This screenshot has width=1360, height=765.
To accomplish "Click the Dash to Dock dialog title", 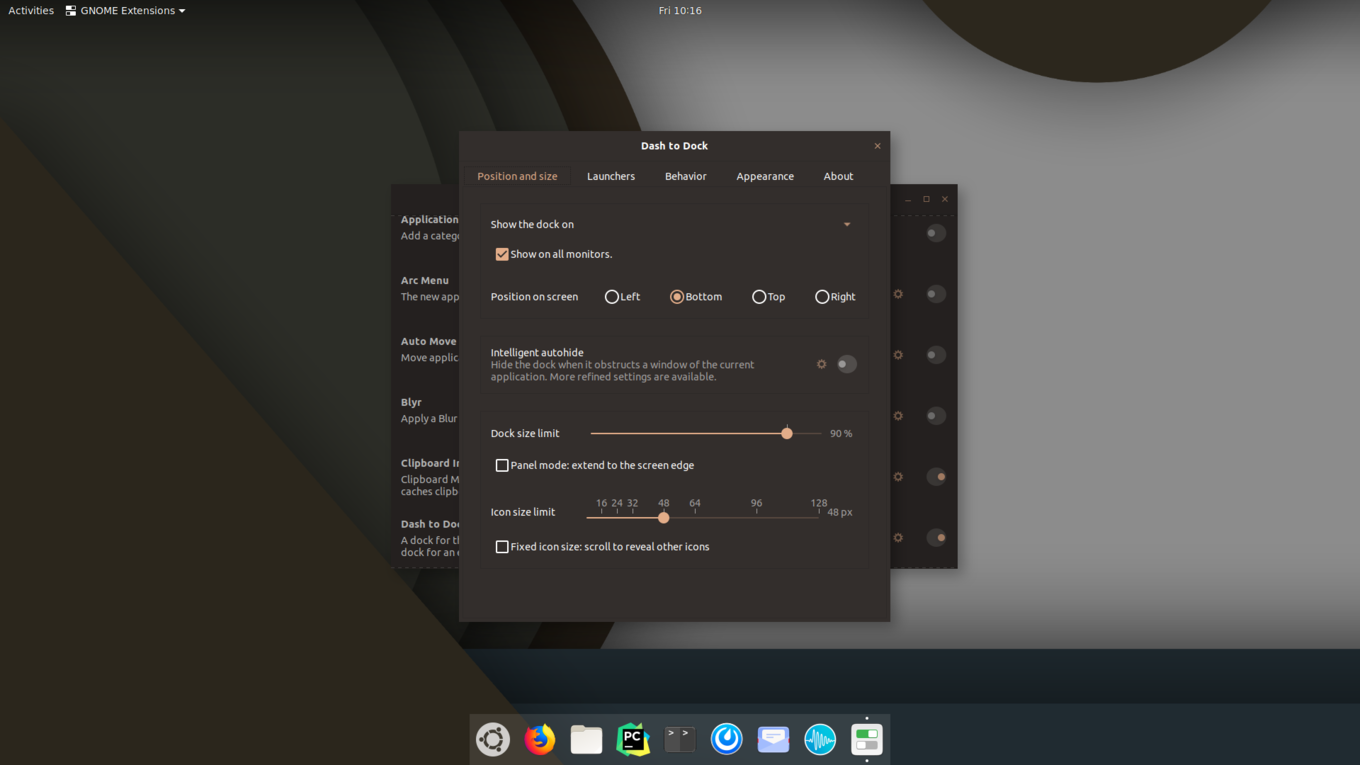I will point(674,146).
